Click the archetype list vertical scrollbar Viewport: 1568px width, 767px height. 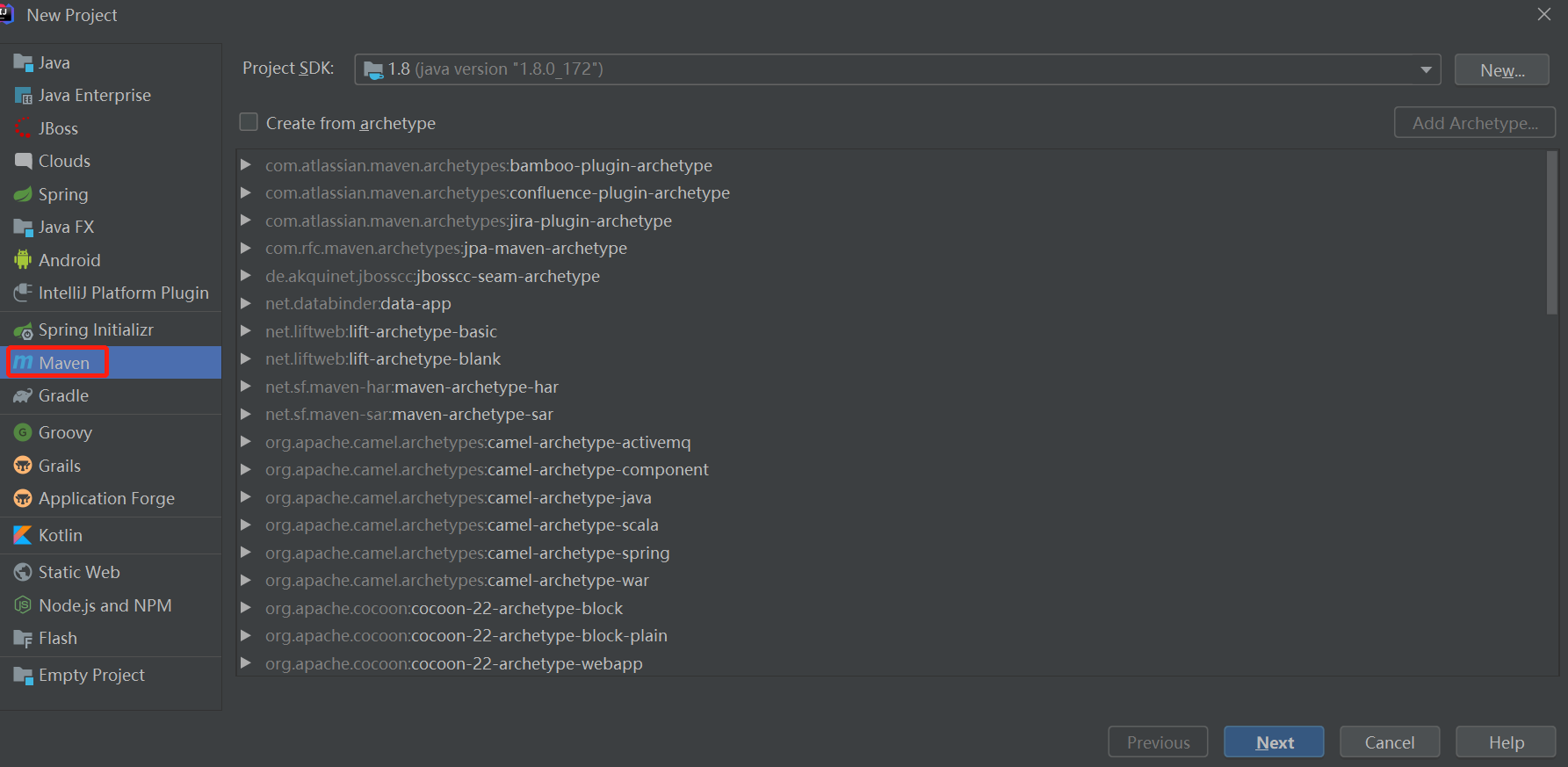click(1551, 233)
